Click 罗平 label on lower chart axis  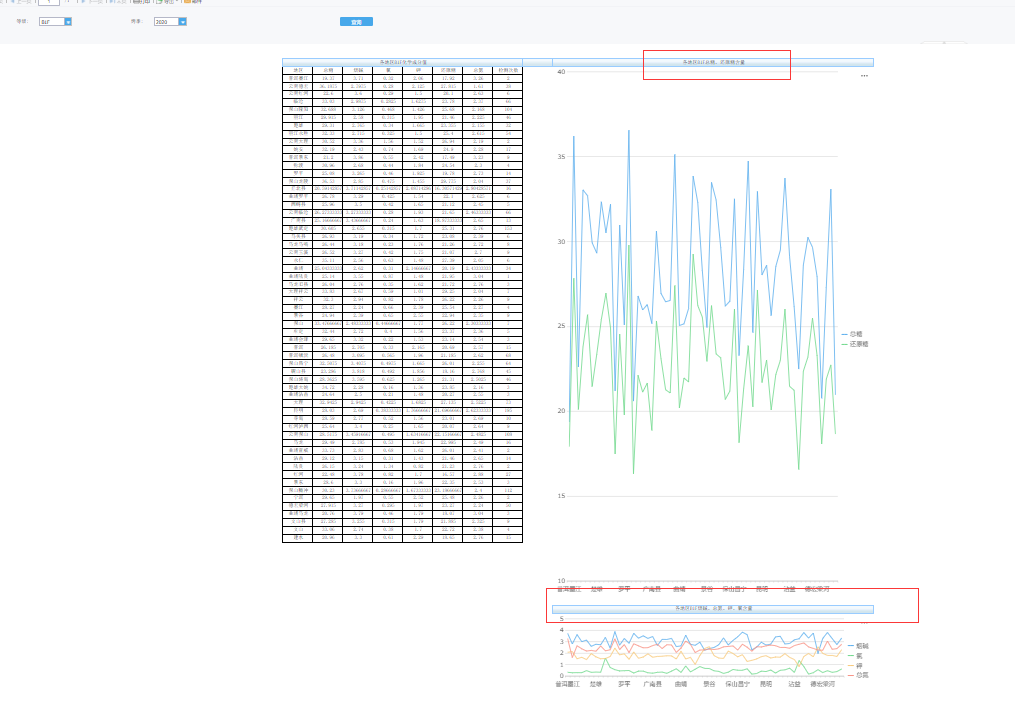624,684
